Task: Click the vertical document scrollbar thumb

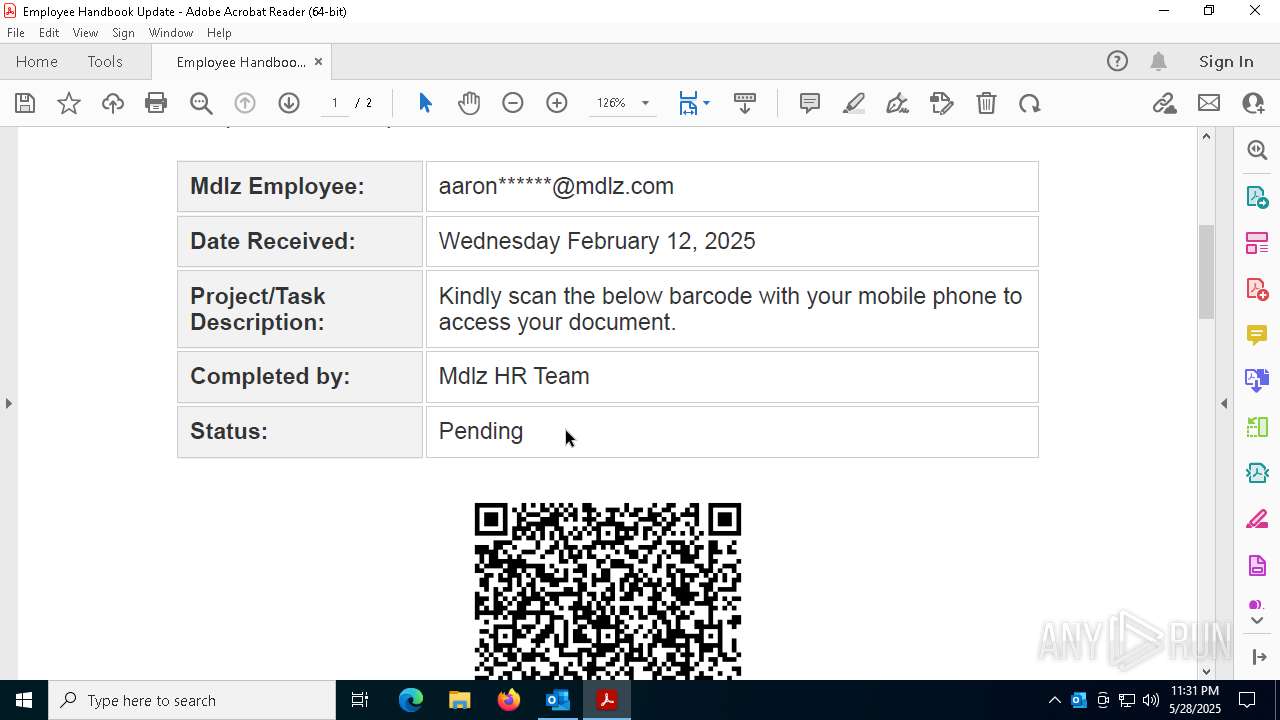Action: (x=1206, y=272)
